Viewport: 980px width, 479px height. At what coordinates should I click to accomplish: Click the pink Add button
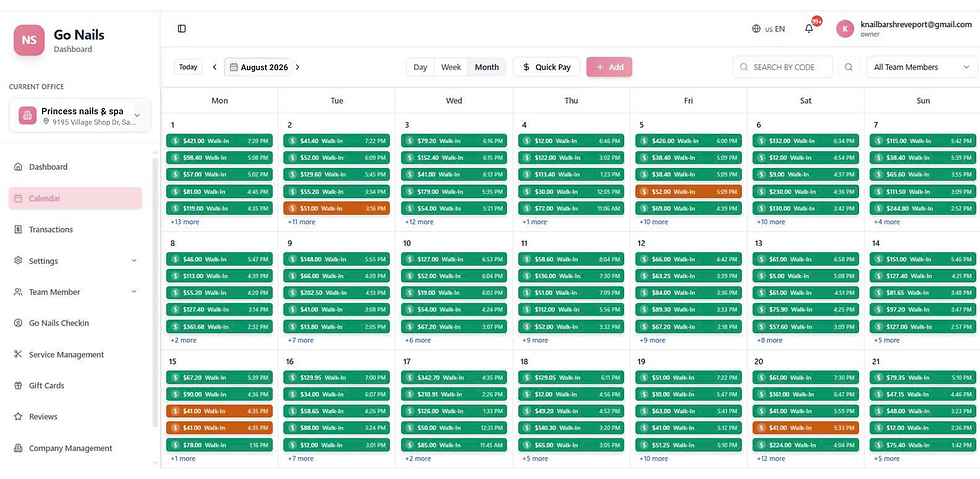coord(609,67)
